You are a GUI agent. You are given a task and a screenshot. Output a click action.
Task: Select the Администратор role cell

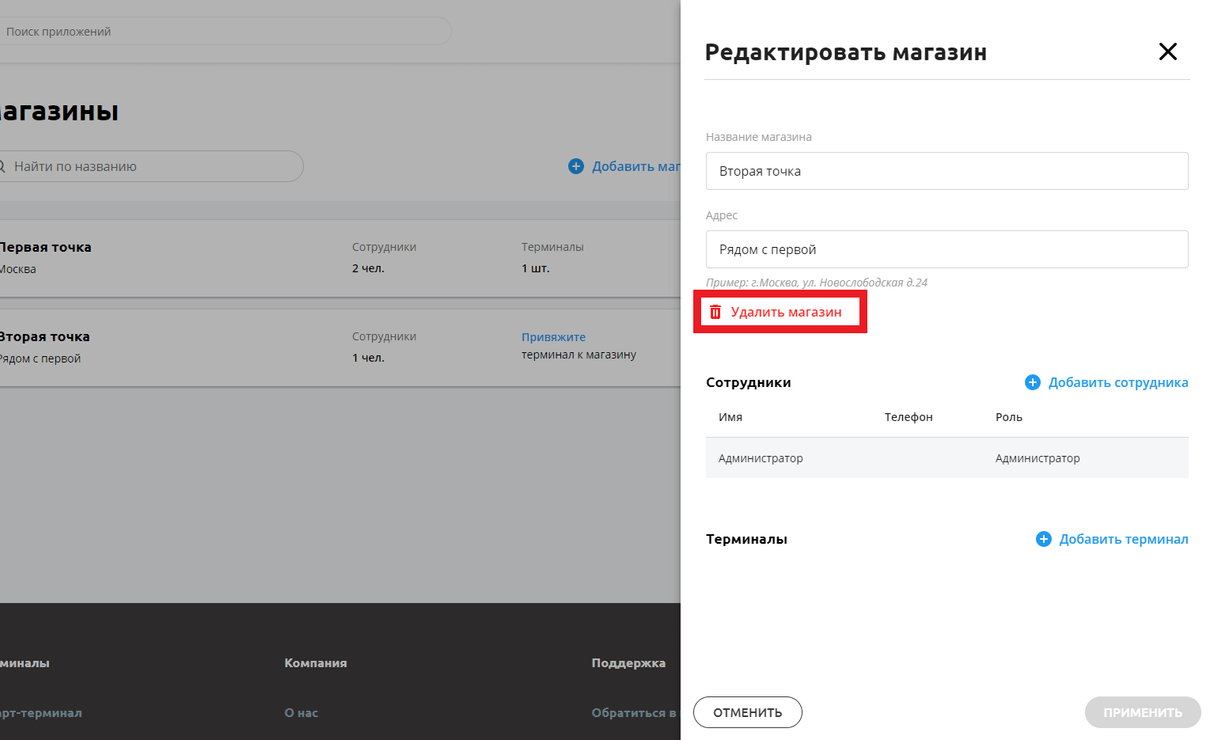coord(1037,458)
